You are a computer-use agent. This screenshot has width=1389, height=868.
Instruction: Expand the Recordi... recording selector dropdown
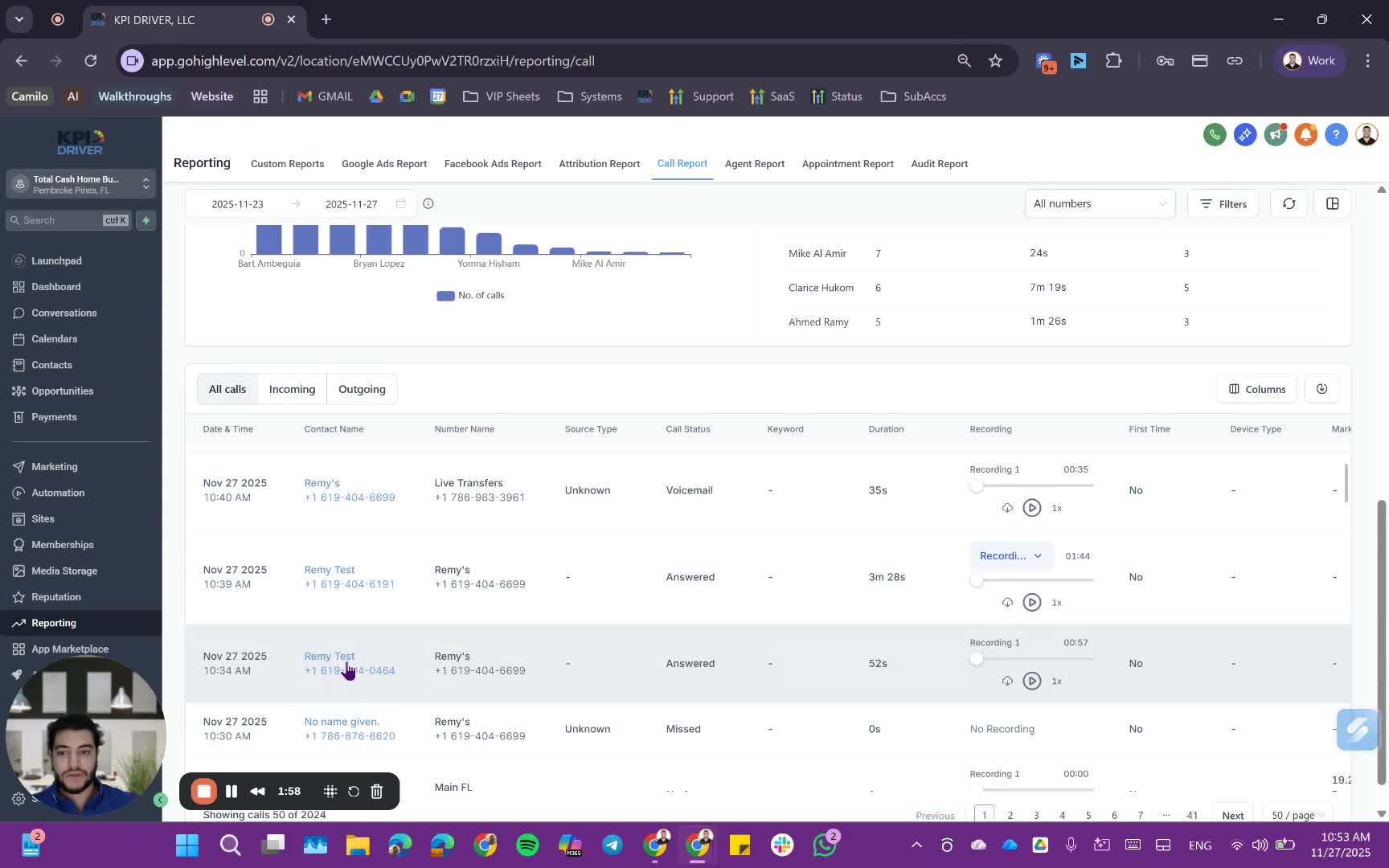[1010, 556]
